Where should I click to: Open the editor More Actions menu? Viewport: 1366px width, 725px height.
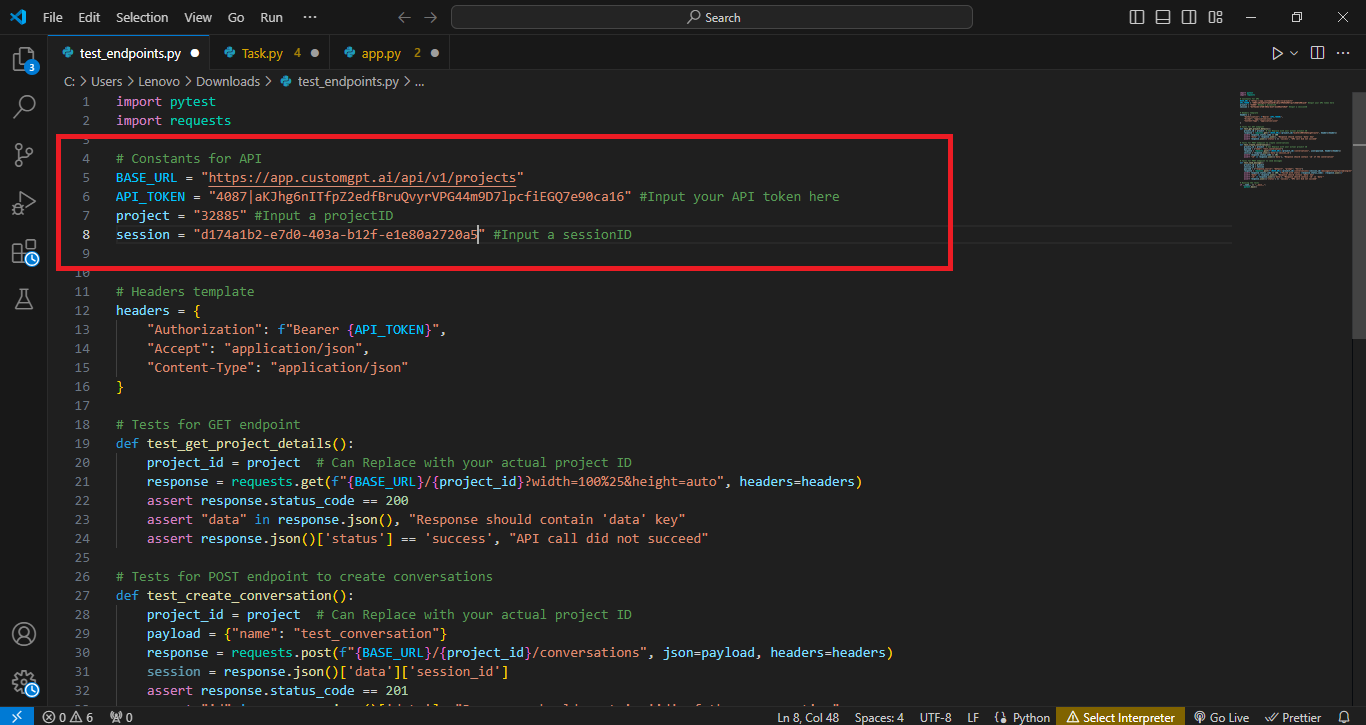[1343, 52]
